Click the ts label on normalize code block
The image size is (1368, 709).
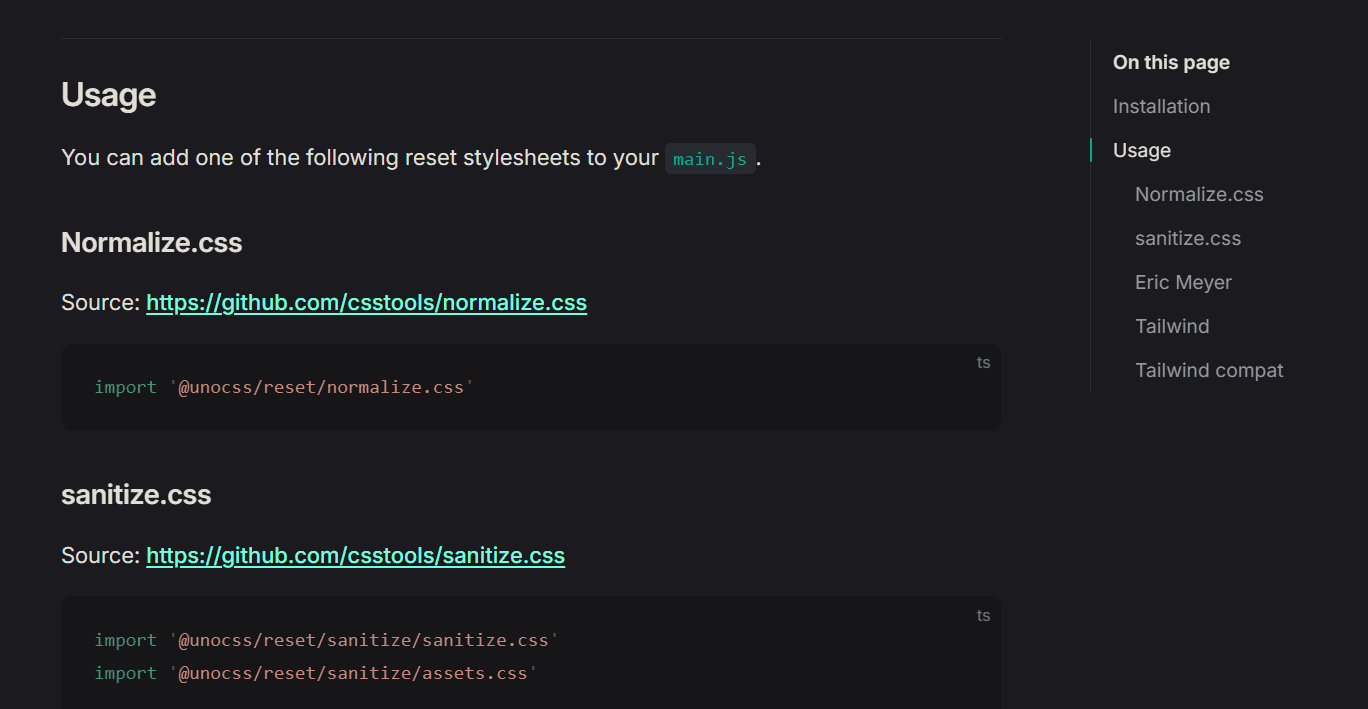point(983,363)
